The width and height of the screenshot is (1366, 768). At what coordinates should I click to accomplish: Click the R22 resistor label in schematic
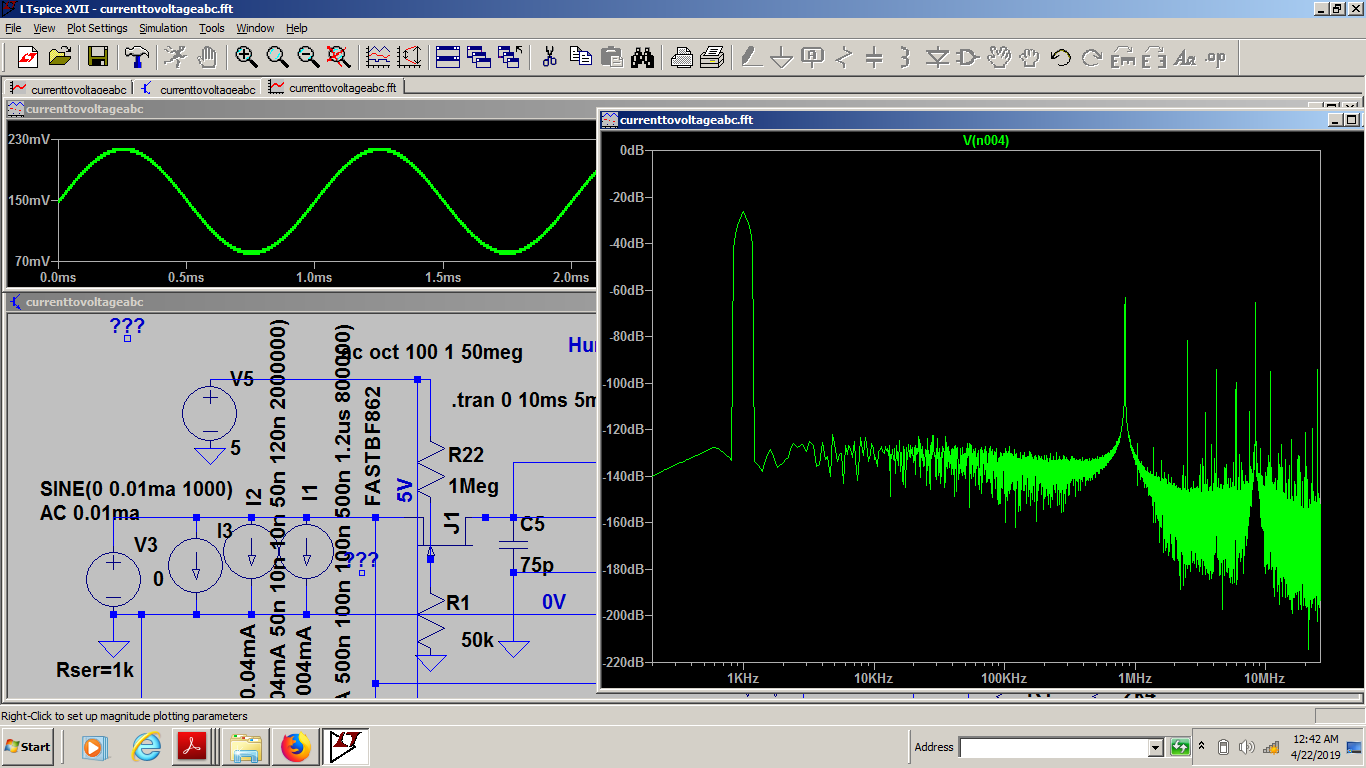tap(466, 455)
